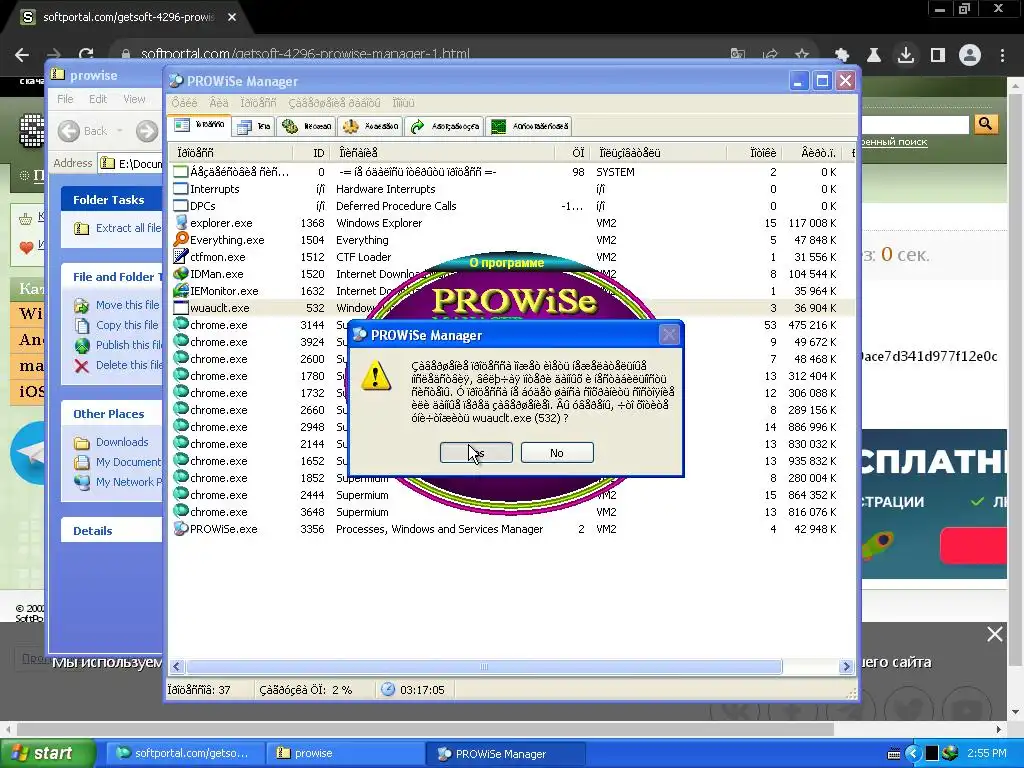Reload the page in Chrome
The width and height of the screenshot is (1024, 768).
86,55
